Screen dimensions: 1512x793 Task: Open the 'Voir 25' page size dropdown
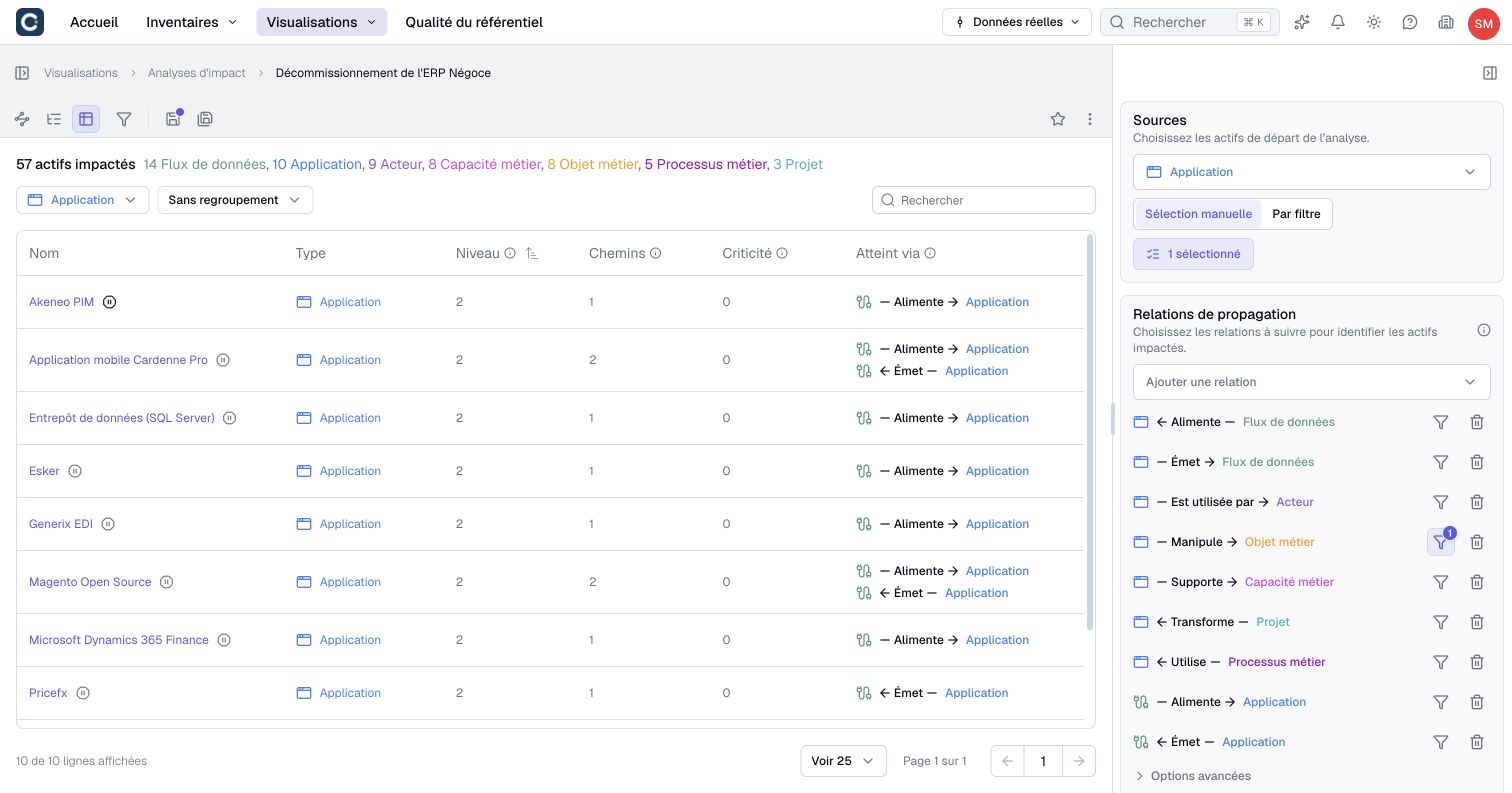click(x=843, y=761)
